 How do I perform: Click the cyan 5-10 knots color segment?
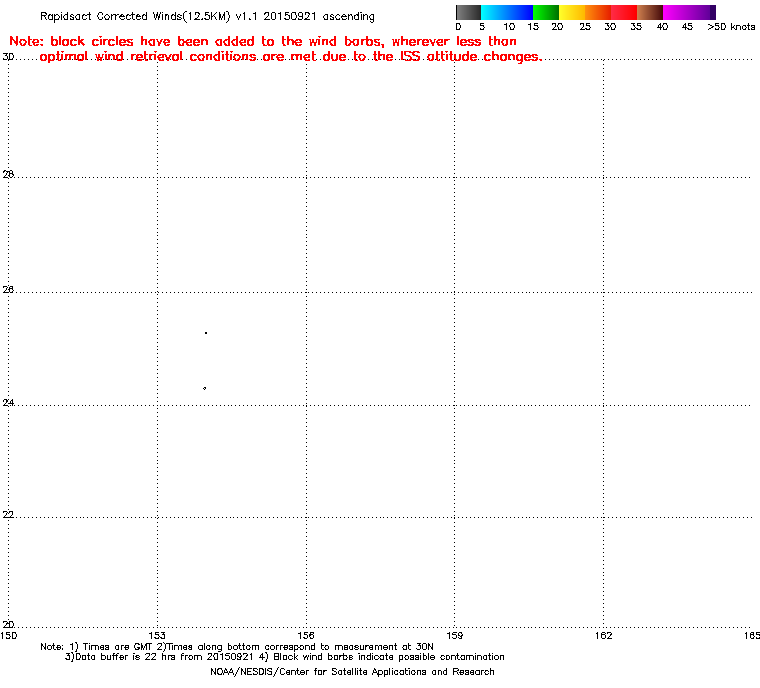[x=494, y=12]
